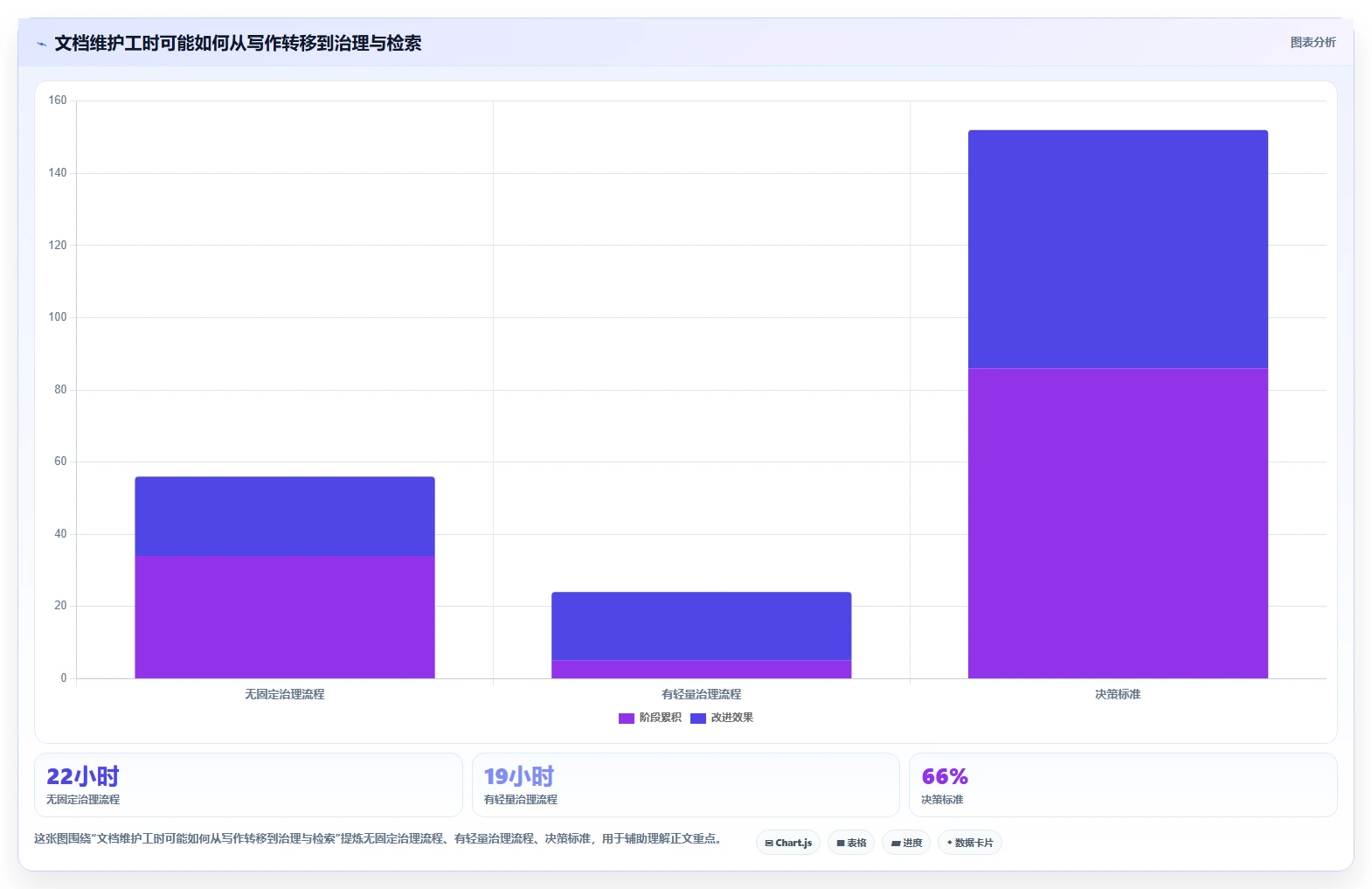Screen dimensions: 1372x889
Task: Toggle the 改进效果 legend item
Action: (722, 718)
